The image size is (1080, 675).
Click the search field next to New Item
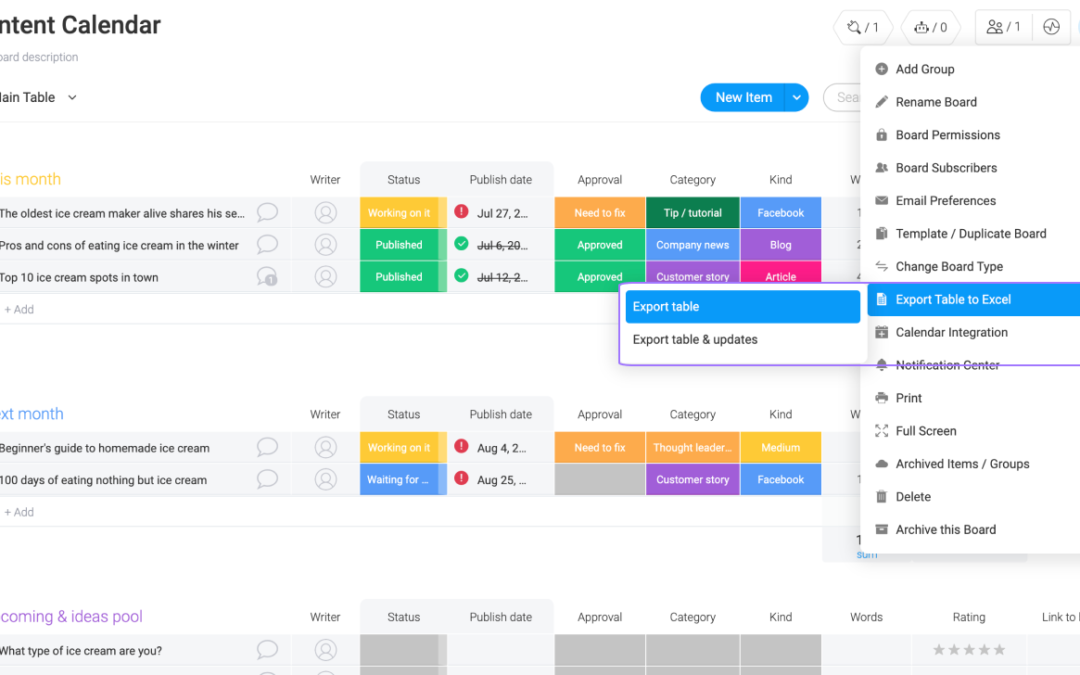tap(843, 98)
